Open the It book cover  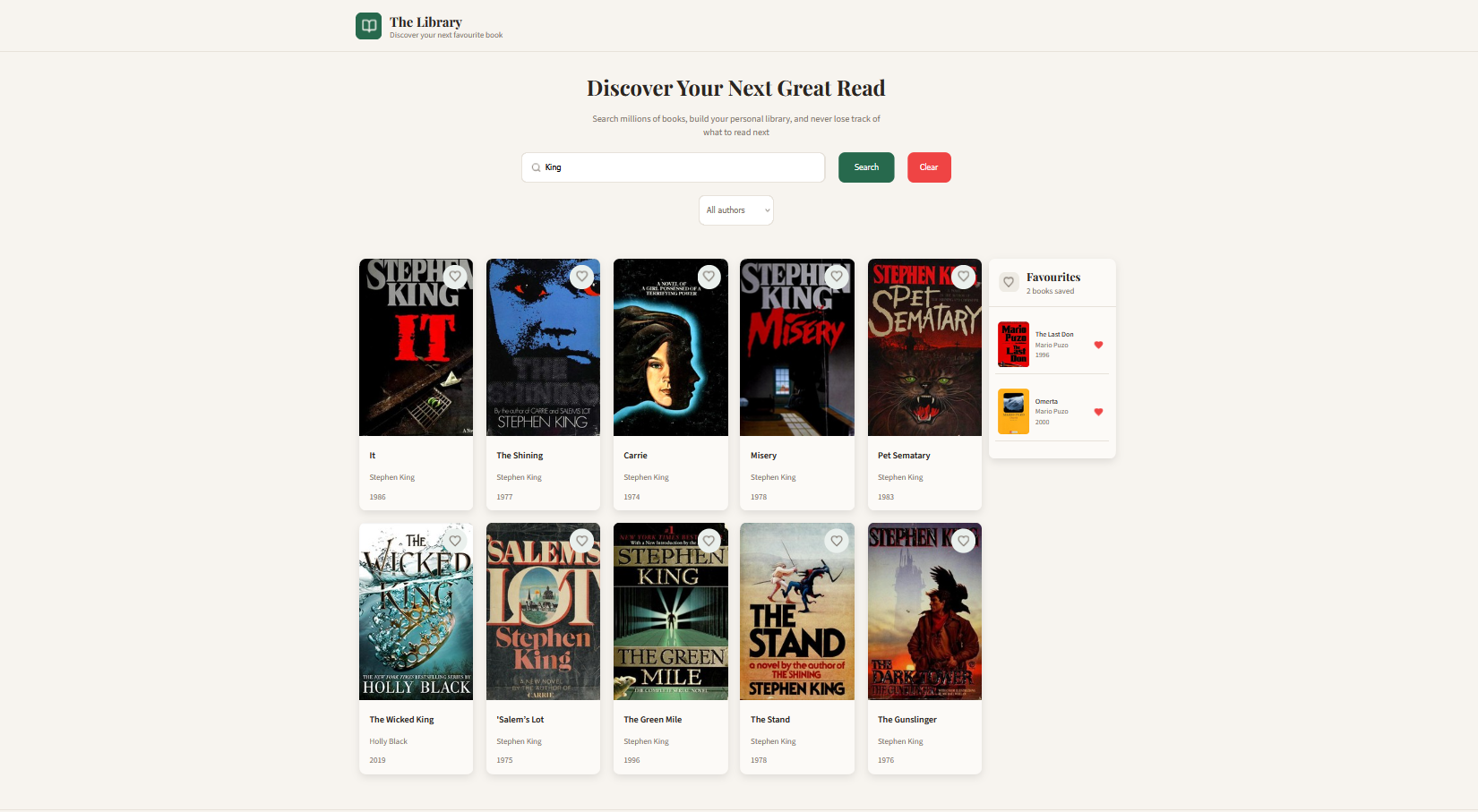(416, 347)
